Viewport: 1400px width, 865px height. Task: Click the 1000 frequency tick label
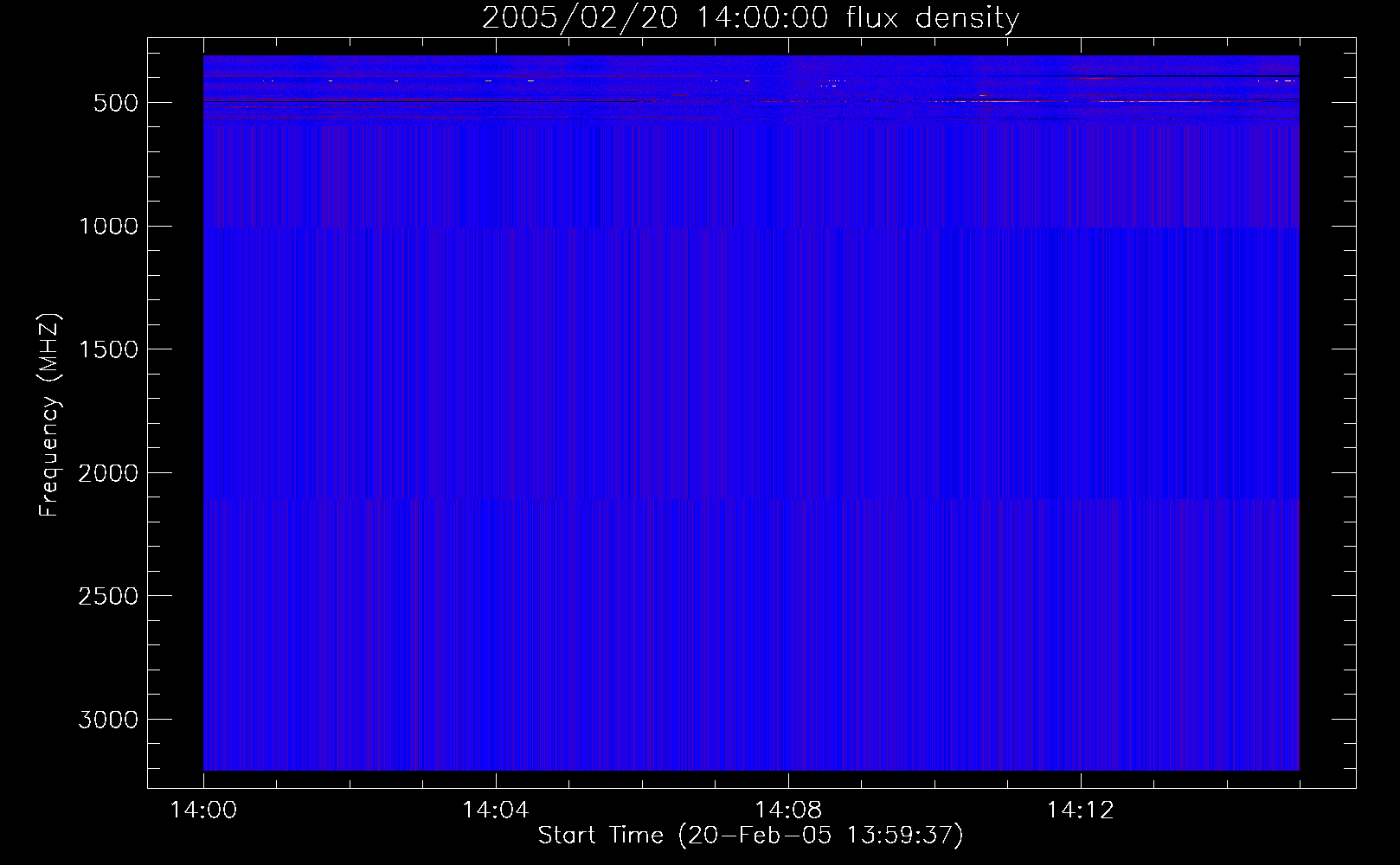(x=108, y=227)
